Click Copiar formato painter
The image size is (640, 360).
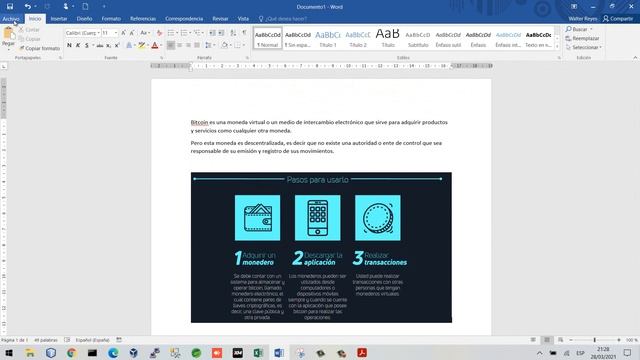tap(40, 48)
